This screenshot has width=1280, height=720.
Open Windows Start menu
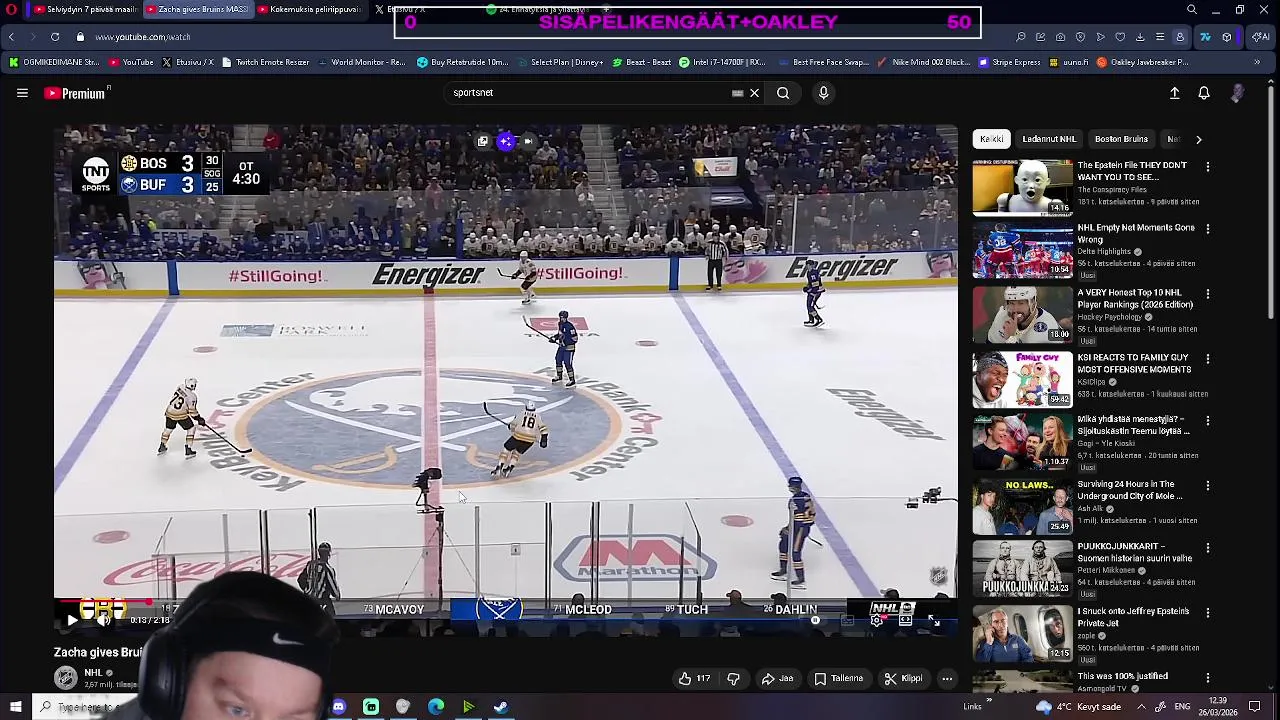tap(15, 707)
